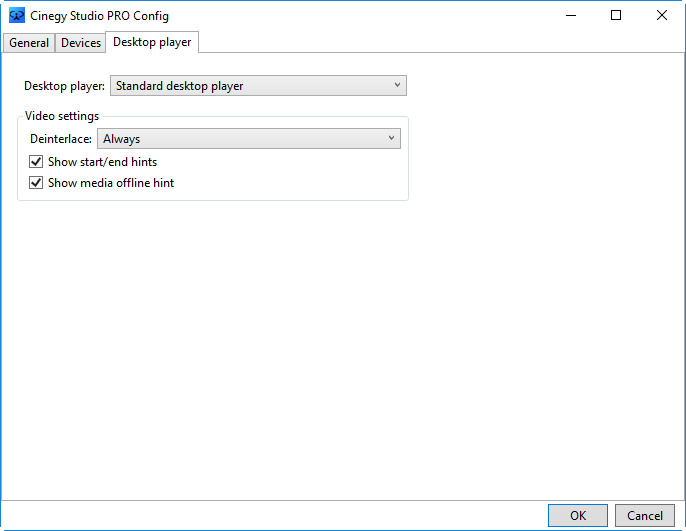This screenshot has width=686, height=531.
Task: Select the Desktop player tab
Action: (x=152, y=42)
